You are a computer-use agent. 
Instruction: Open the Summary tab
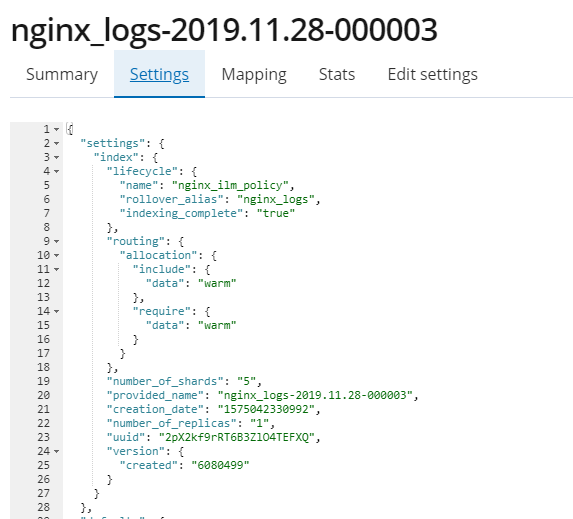tap(62, 74)
